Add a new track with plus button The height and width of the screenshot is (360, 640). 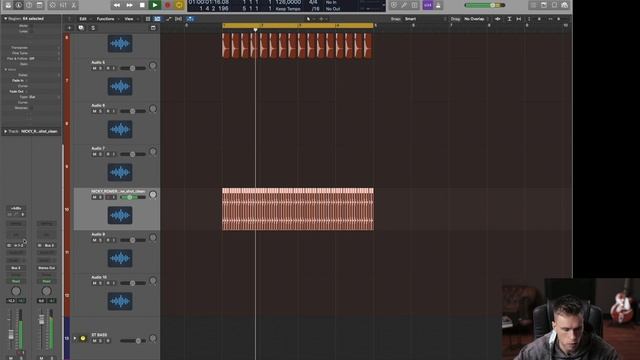coord(69,28)
